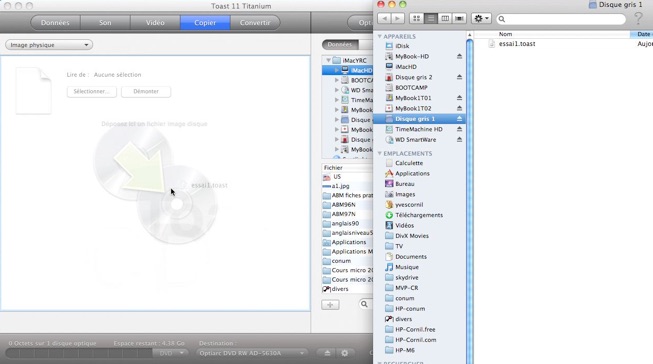Switch Finder to icon view
653x364 pixels.
click(x=416, y=19)
